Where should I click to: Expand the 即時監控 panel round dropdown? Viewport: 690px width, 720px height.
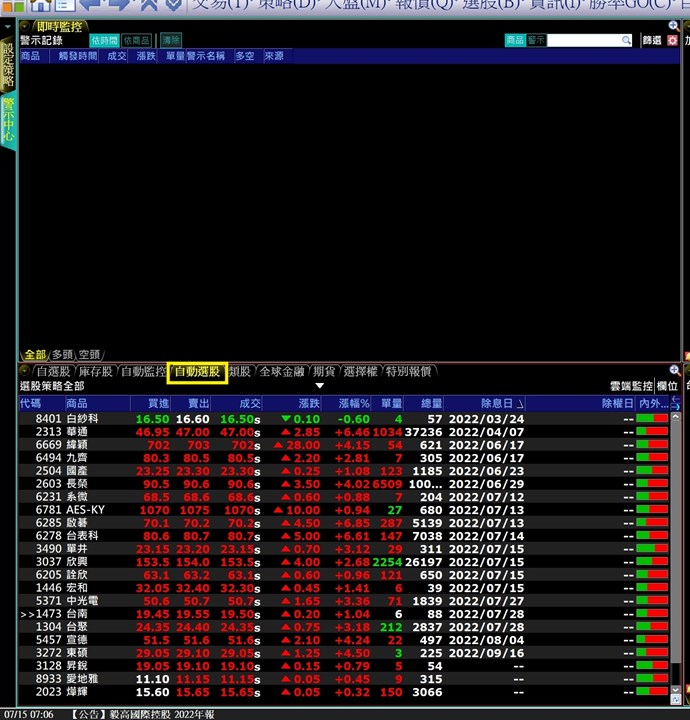(x=25, y=27)
